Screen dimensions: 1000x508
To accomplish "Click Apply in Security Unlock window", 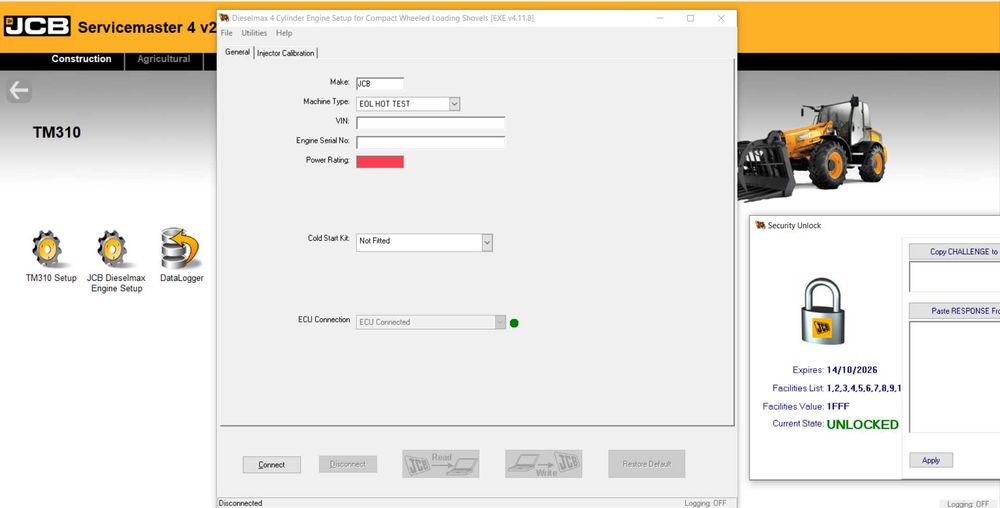I will click(x=931, y=460).
